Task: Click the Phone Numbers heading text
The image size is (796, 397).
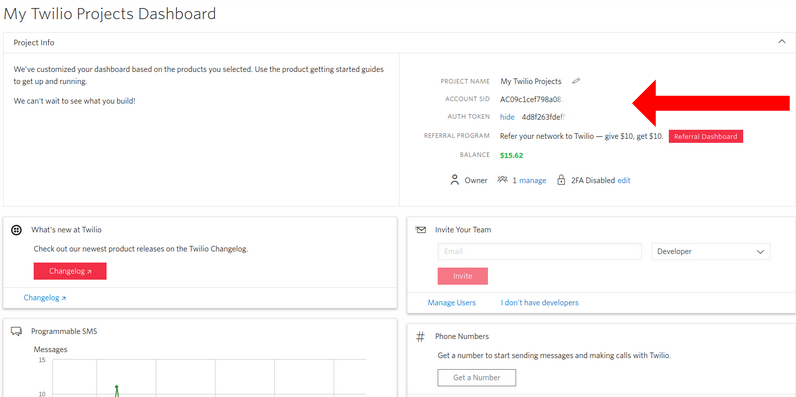Action: click(462, 336)
